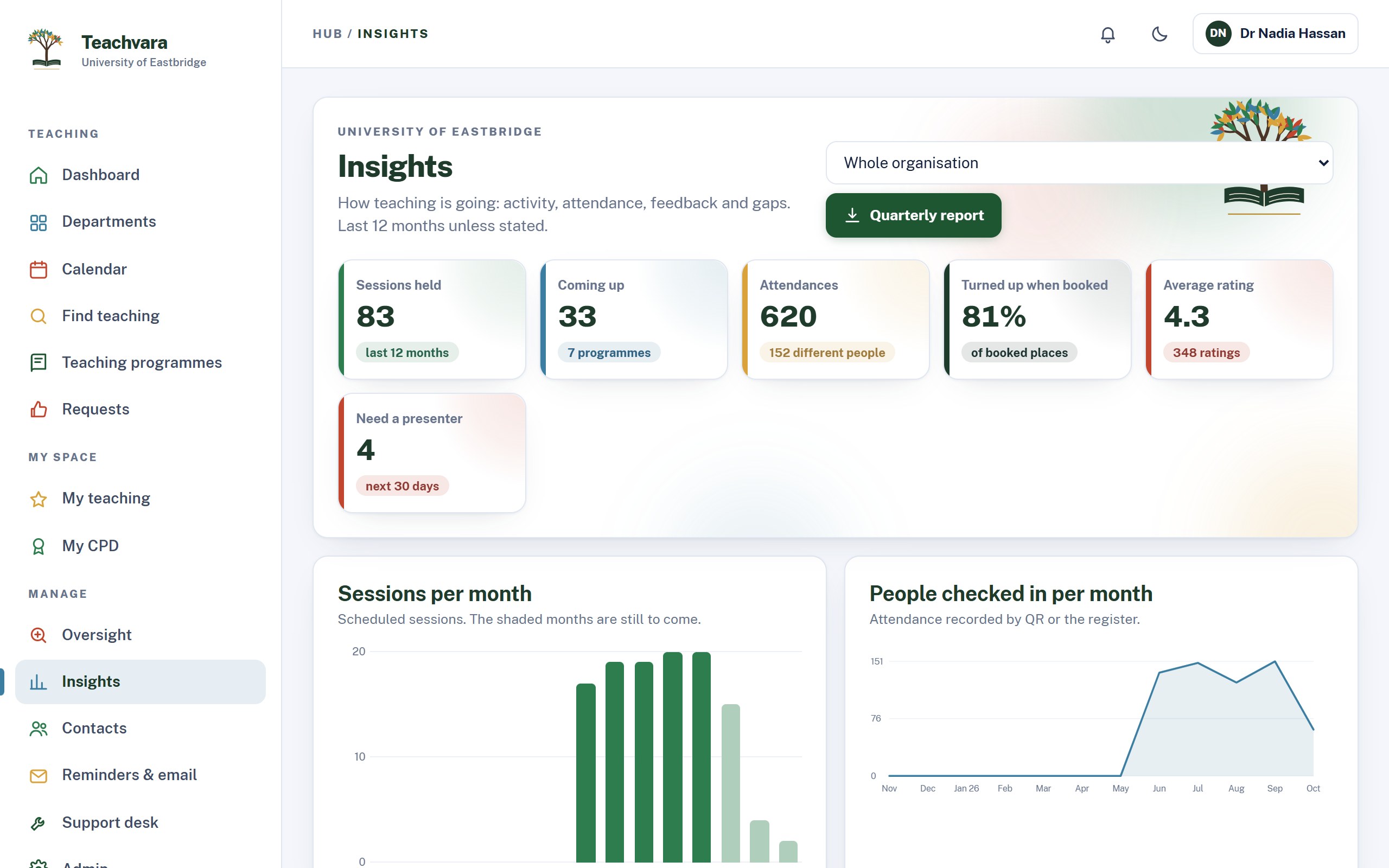Click the Insights bar chart icon
The height and width of the screenshot is (868, 1389).
[39, 682]
